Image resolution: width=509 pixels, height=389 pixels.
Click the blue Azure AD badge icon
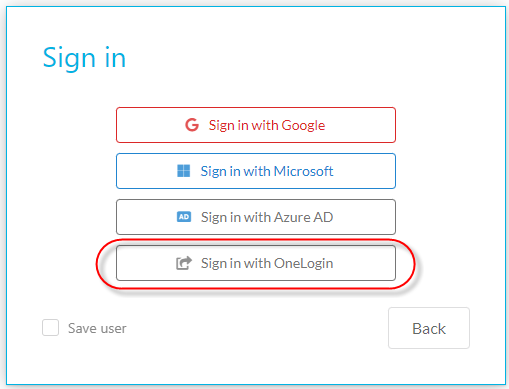coord(184,217)
